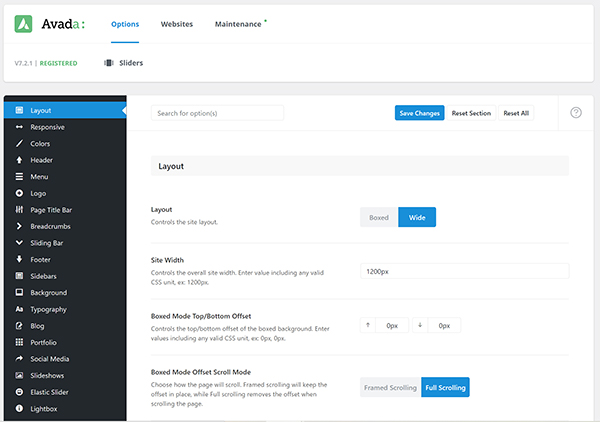Click the Page Title Bar sliders icon
The width and height of the screenshot is (600, 422).
19,210
